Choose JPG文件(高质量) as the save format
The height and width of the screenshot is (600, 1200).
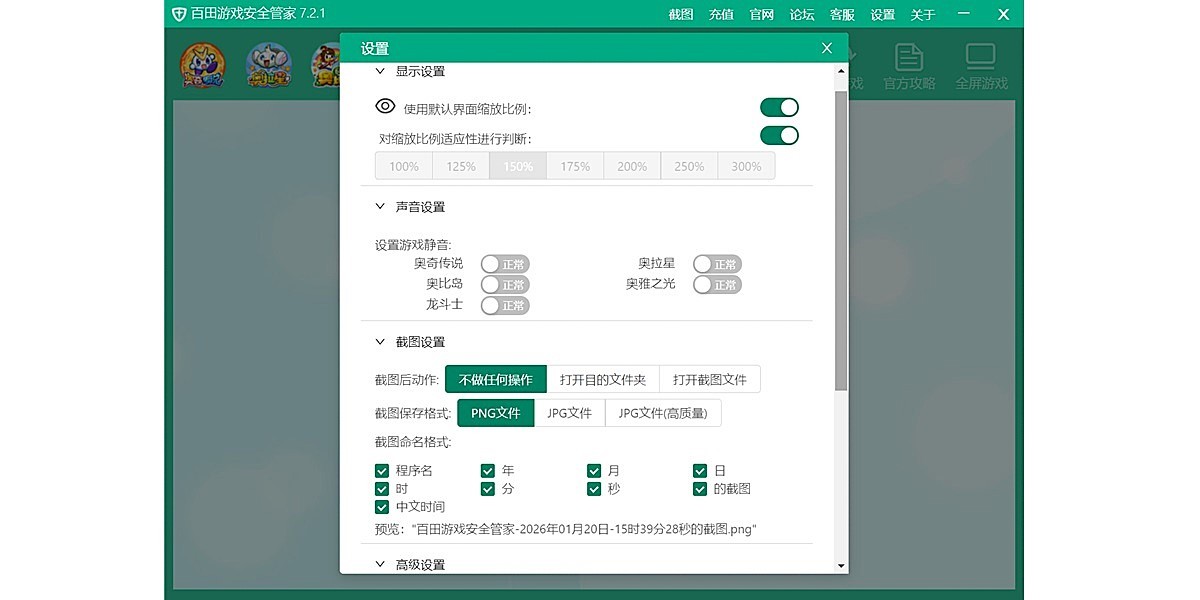[663, 413]
